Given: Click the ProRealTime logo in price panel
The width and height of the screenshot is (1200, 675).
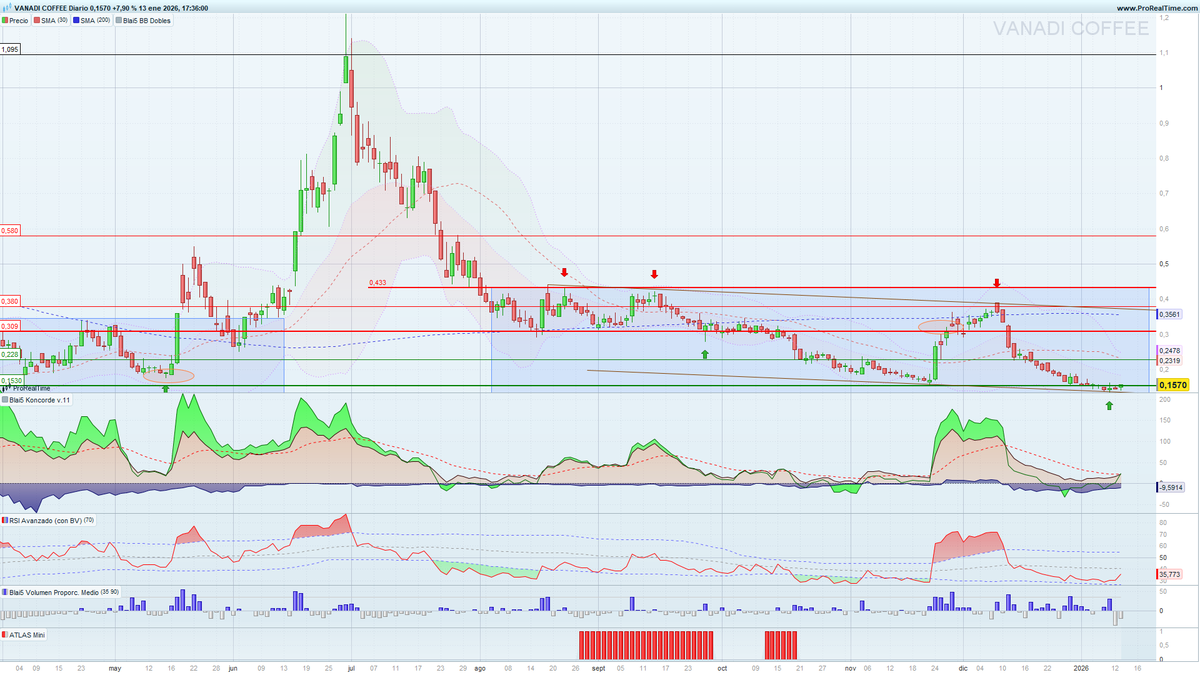Looking at the screenshot, I should coord(25,388).
